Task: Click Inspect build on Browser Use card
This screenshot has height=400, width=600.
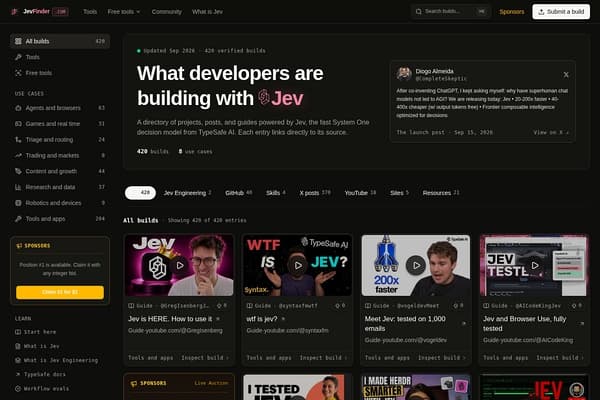Action: pyautogui.click(x=560, y=358)
